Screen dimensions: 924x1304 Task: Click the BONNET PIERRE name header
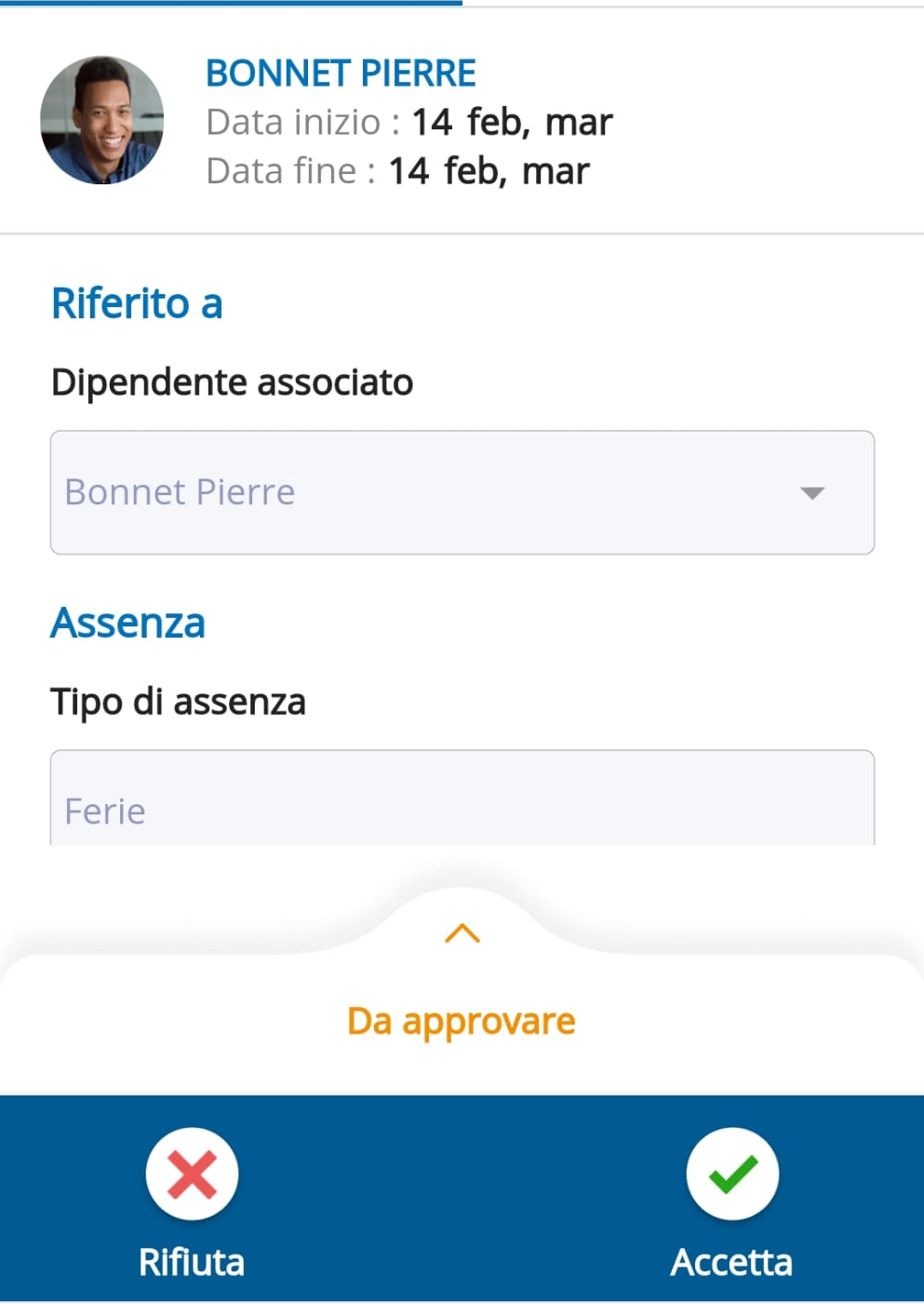click(341, 74)
